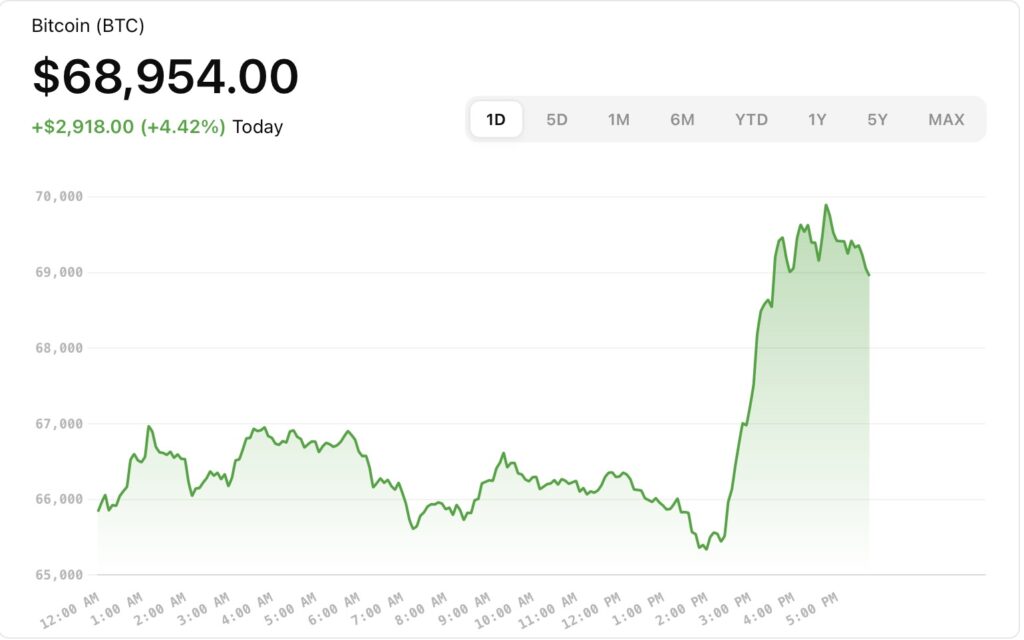The width and height of the screenshot is (1024, 640).
Task: Click the 68,000 y-axis label
Action: point(58,348)
